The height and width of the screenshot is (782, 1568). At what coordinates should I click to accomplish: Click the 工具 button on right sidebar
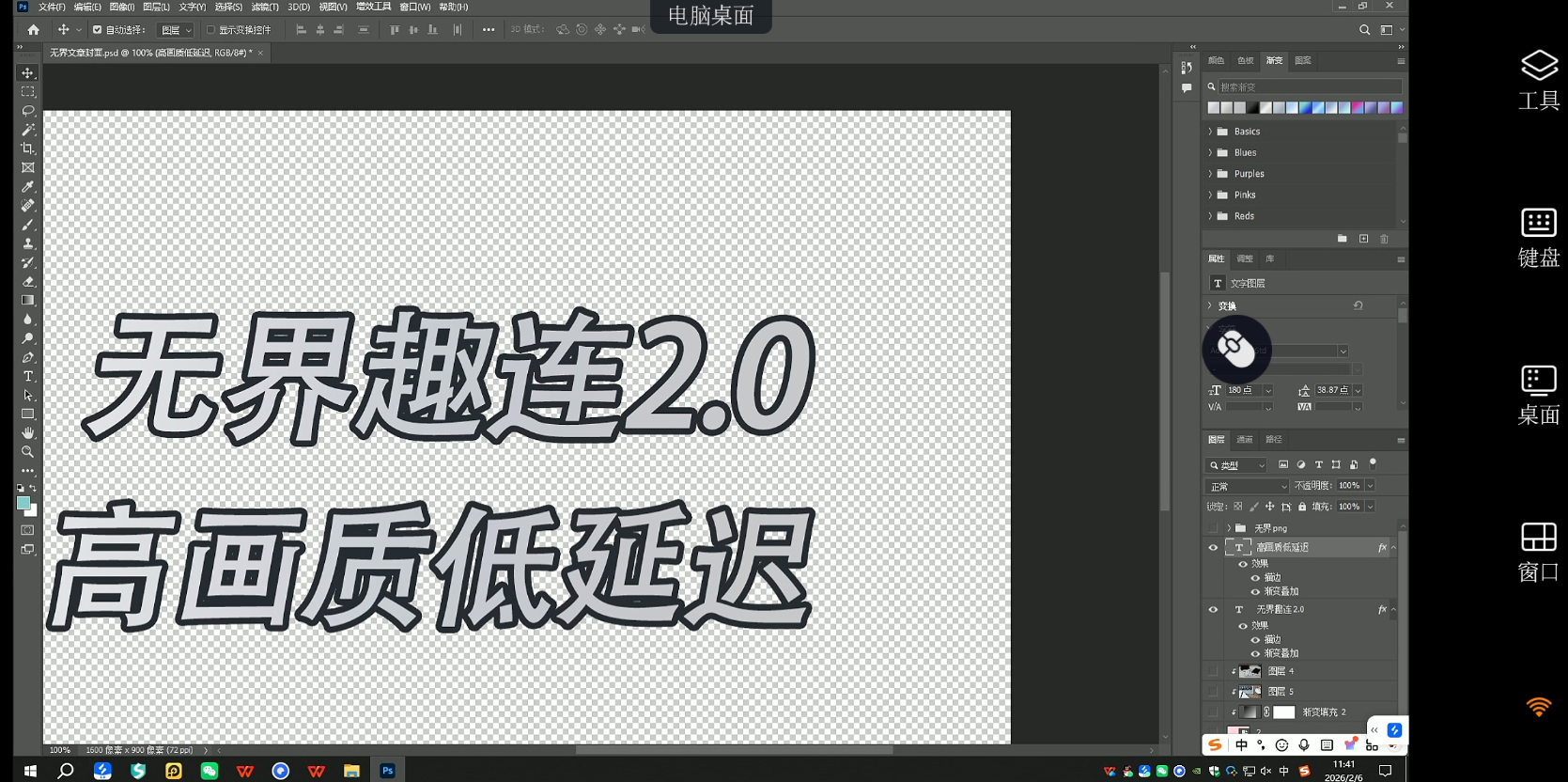click(x=1539, y=80)
